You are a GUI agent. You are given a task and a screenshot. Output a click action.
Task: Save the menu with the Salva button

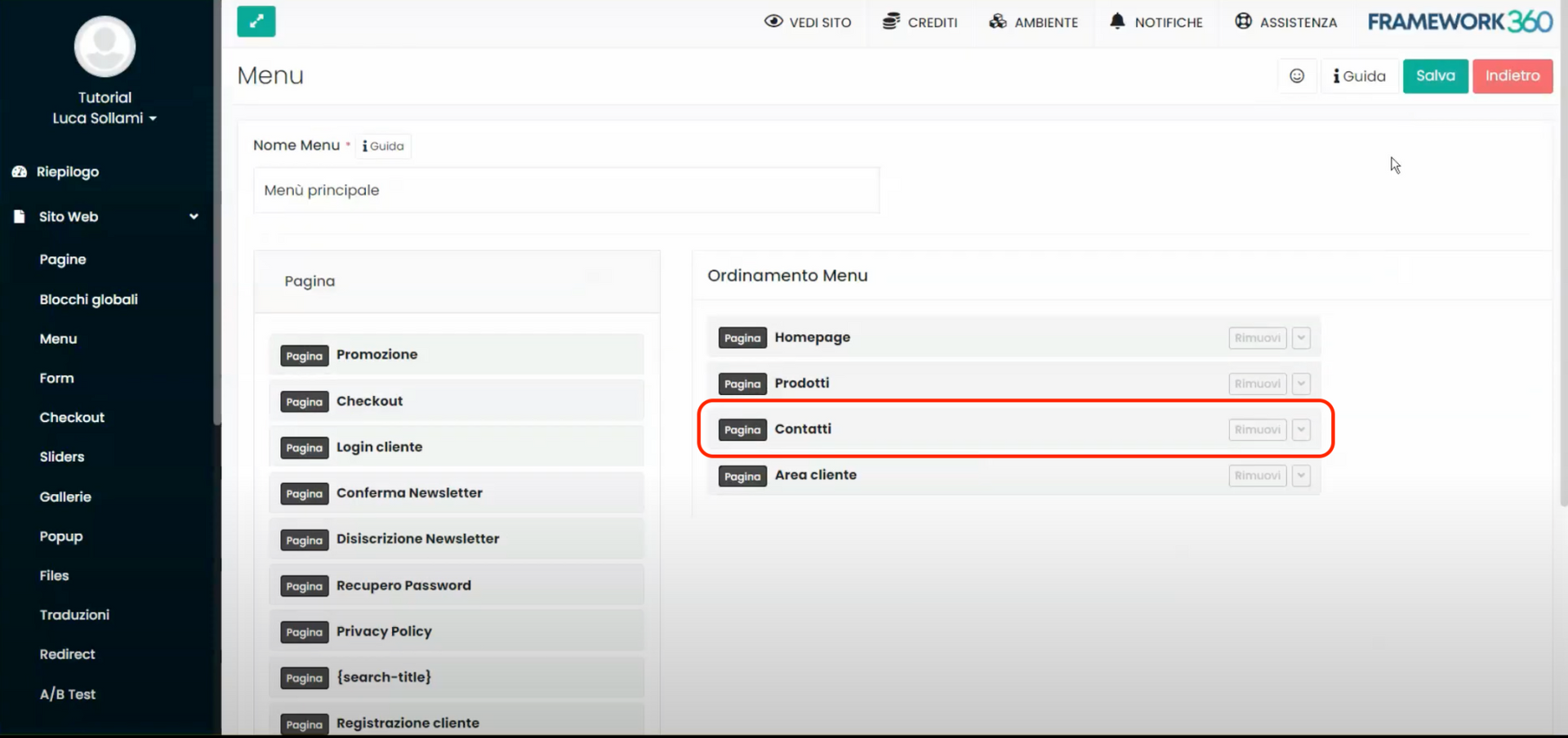coord(1435,76)
